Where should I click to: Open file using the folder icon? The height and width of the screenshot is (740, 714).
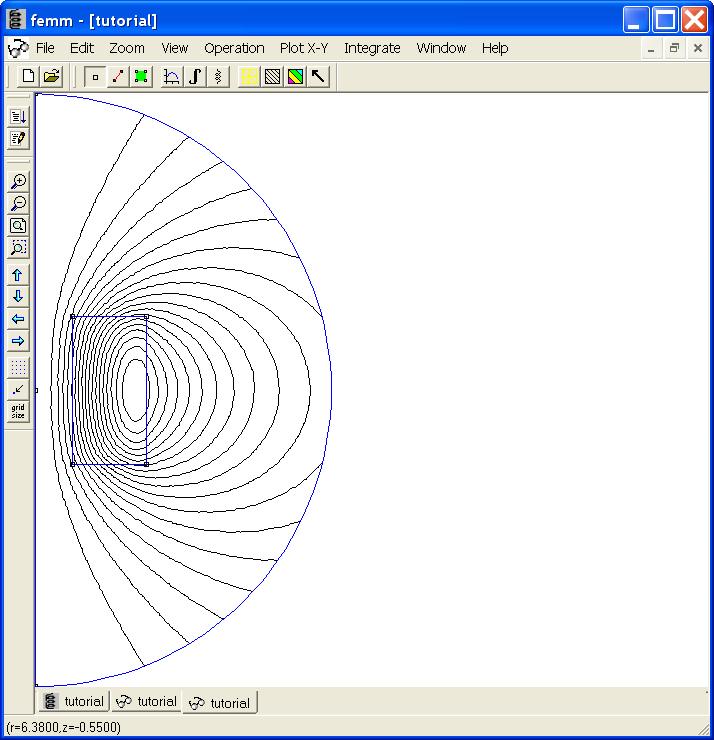point(51,76)
